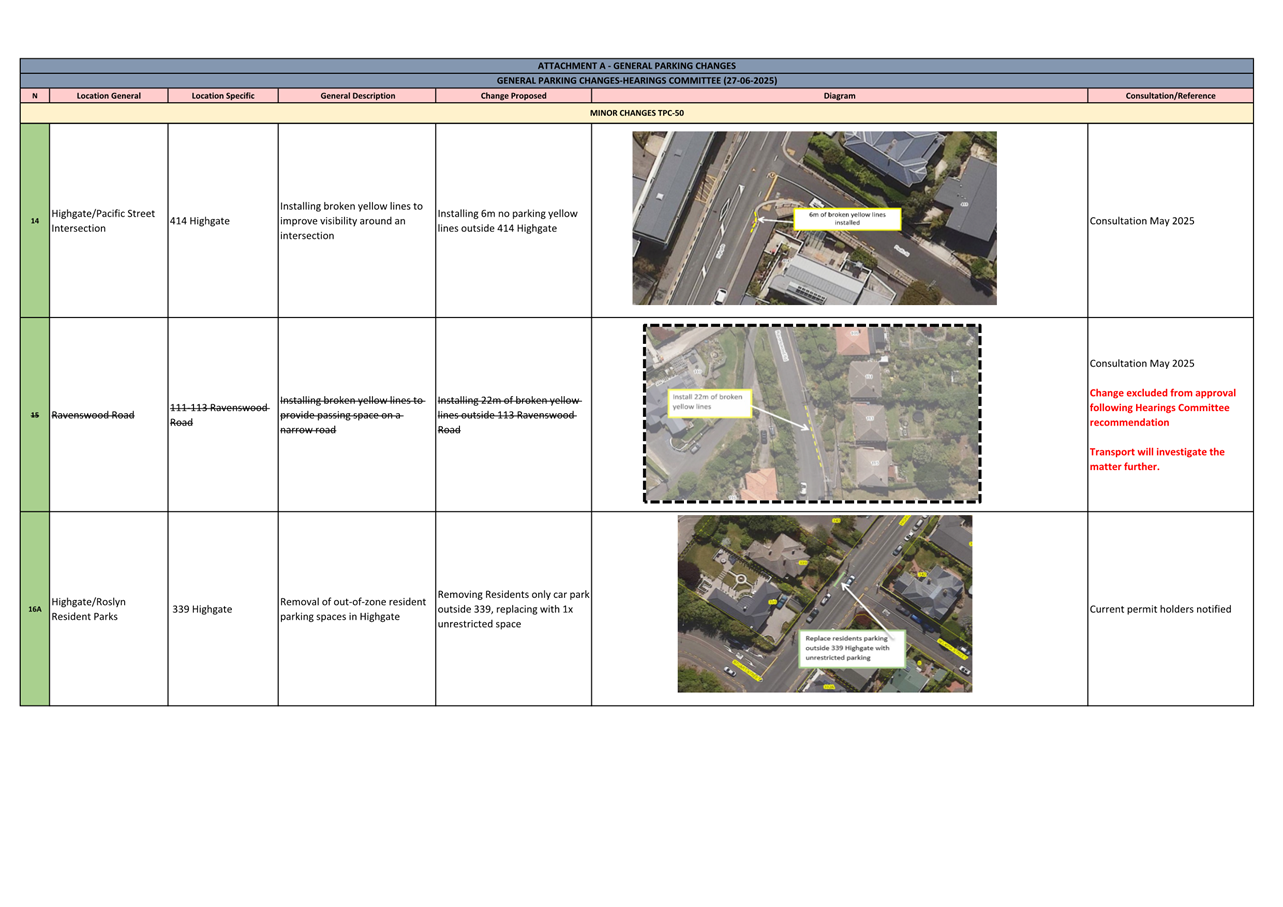Viewport: 1283px width, 907px height.
Task: Click the 'Change Proposed' column header
Action: tap(513, 96)
